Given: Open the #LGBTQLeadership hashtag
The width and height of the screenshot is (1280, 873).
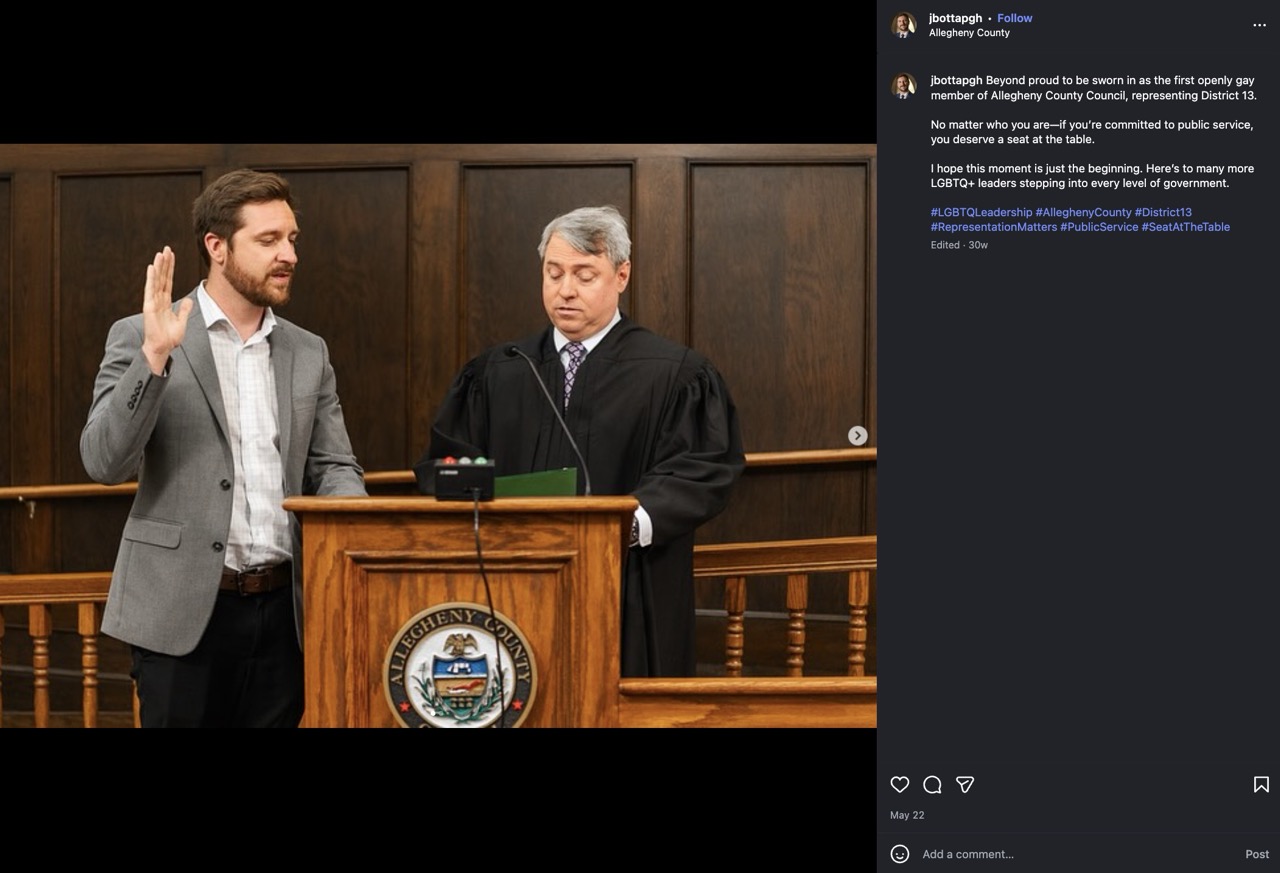Looking at the screenshot, I should pyautogui.click(x=981, y=212).
